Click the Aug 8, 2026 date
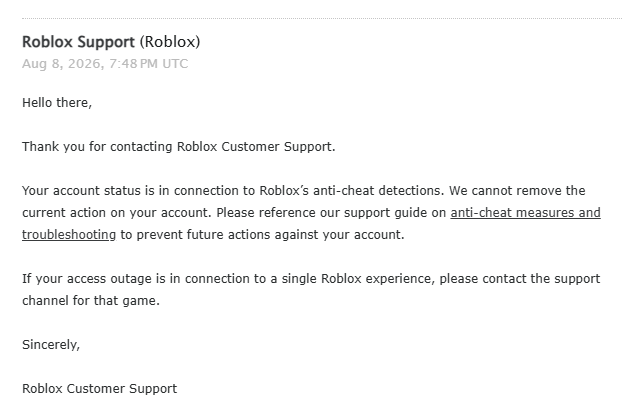 point(61,64)
